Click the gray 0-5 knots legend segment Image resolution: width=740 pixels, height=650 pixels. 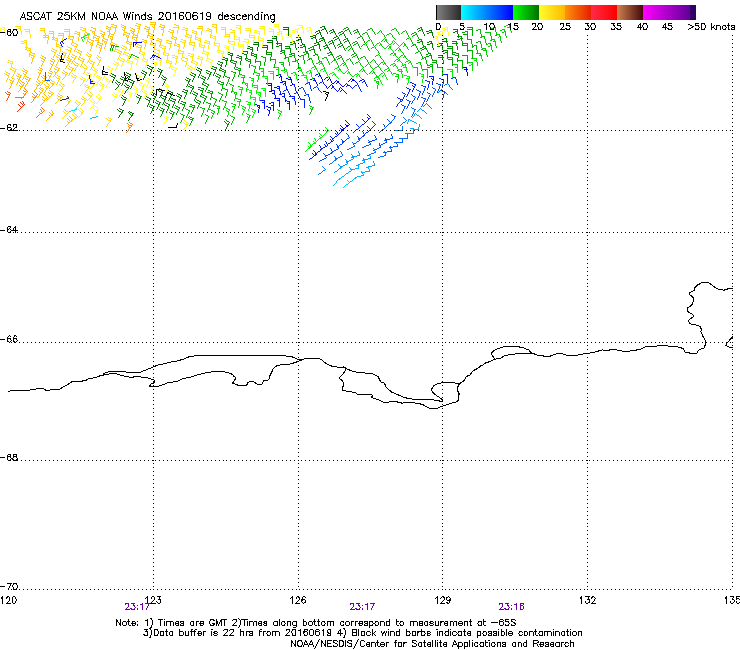448,12
